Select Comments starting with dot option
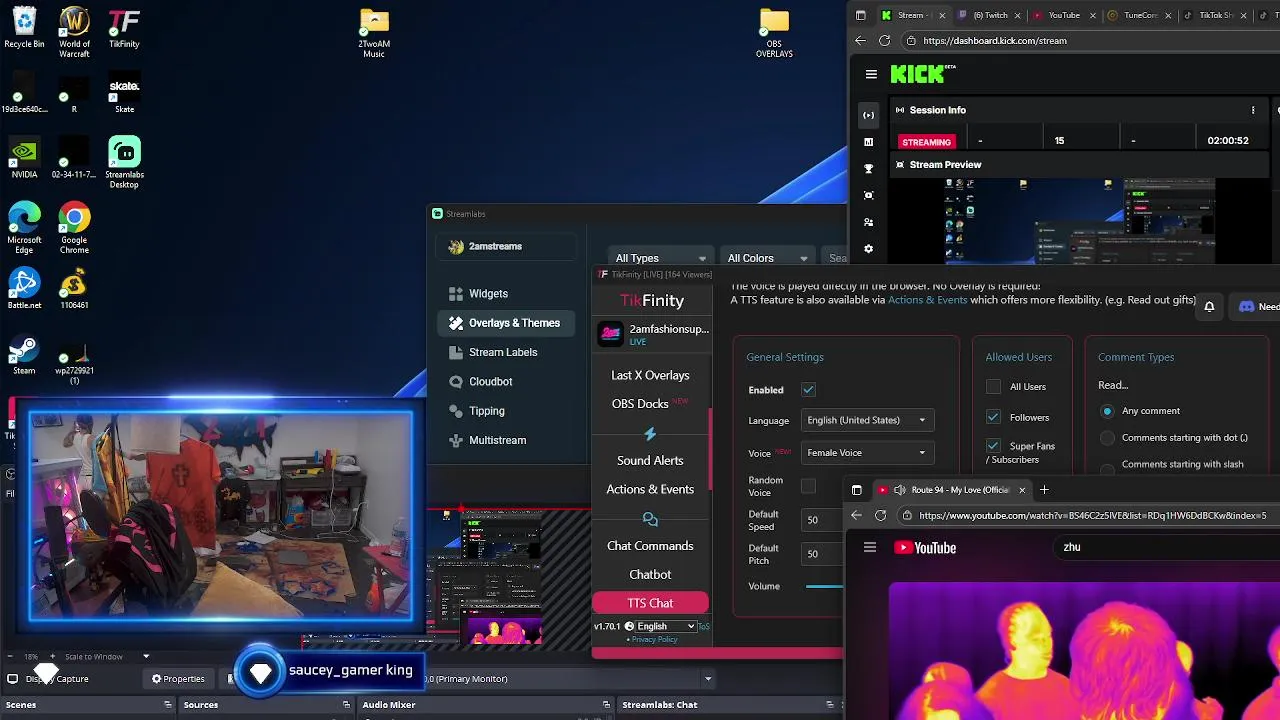This screenshot has height=720, width=1280. (1107, 438)
